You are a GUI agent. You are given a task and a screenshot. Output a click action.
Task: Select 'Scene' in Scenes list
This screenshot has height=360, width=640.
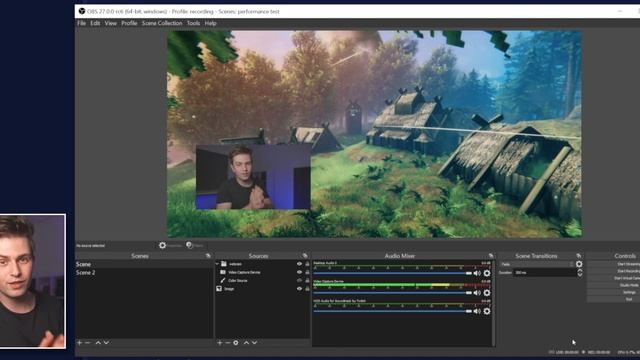click(144, 264)
